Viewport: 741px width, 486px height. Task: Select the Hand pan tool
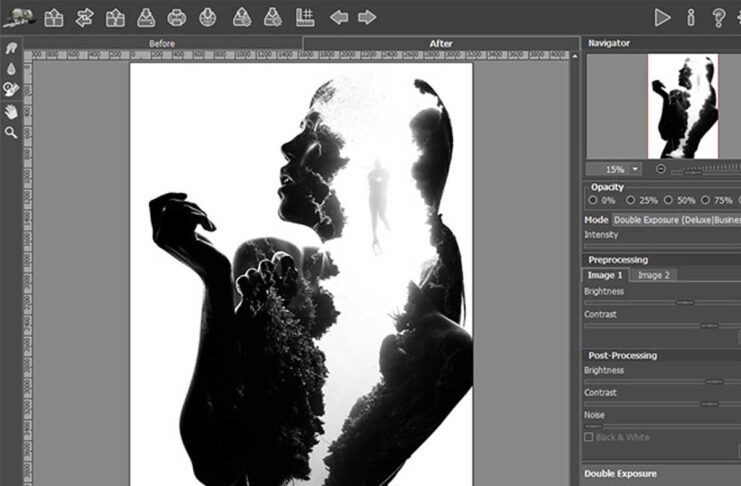[x=11, y=110]
